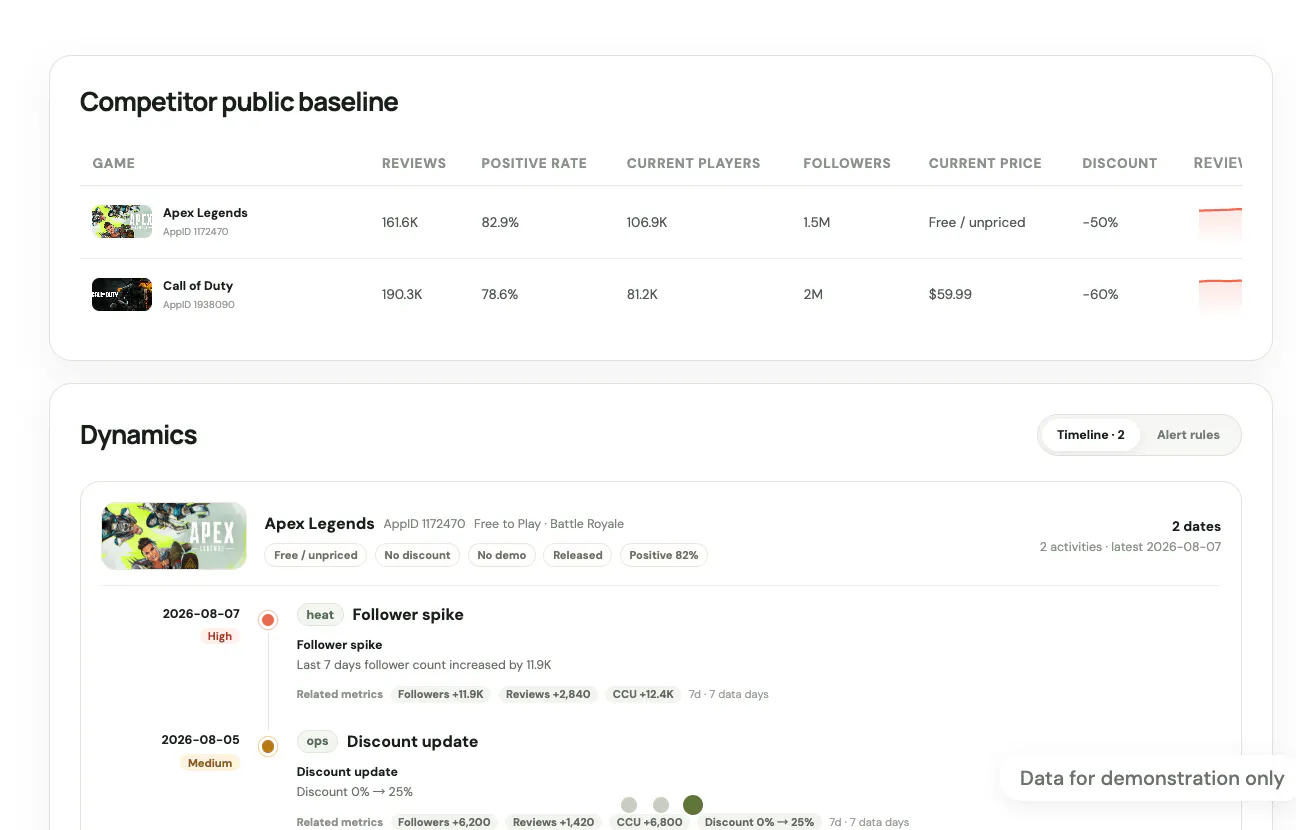Click the 'Medium' severity badge
This screenshot has height=830, width=1296.
tap(210, 763)
